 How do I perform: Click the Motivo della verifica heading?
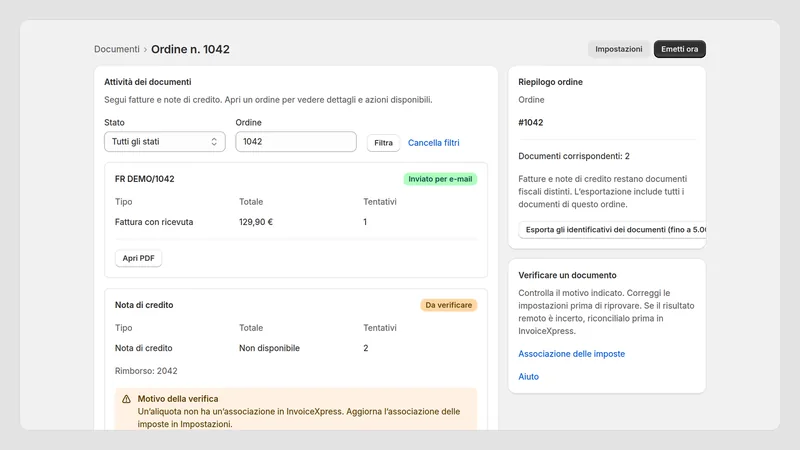point(178,399)
